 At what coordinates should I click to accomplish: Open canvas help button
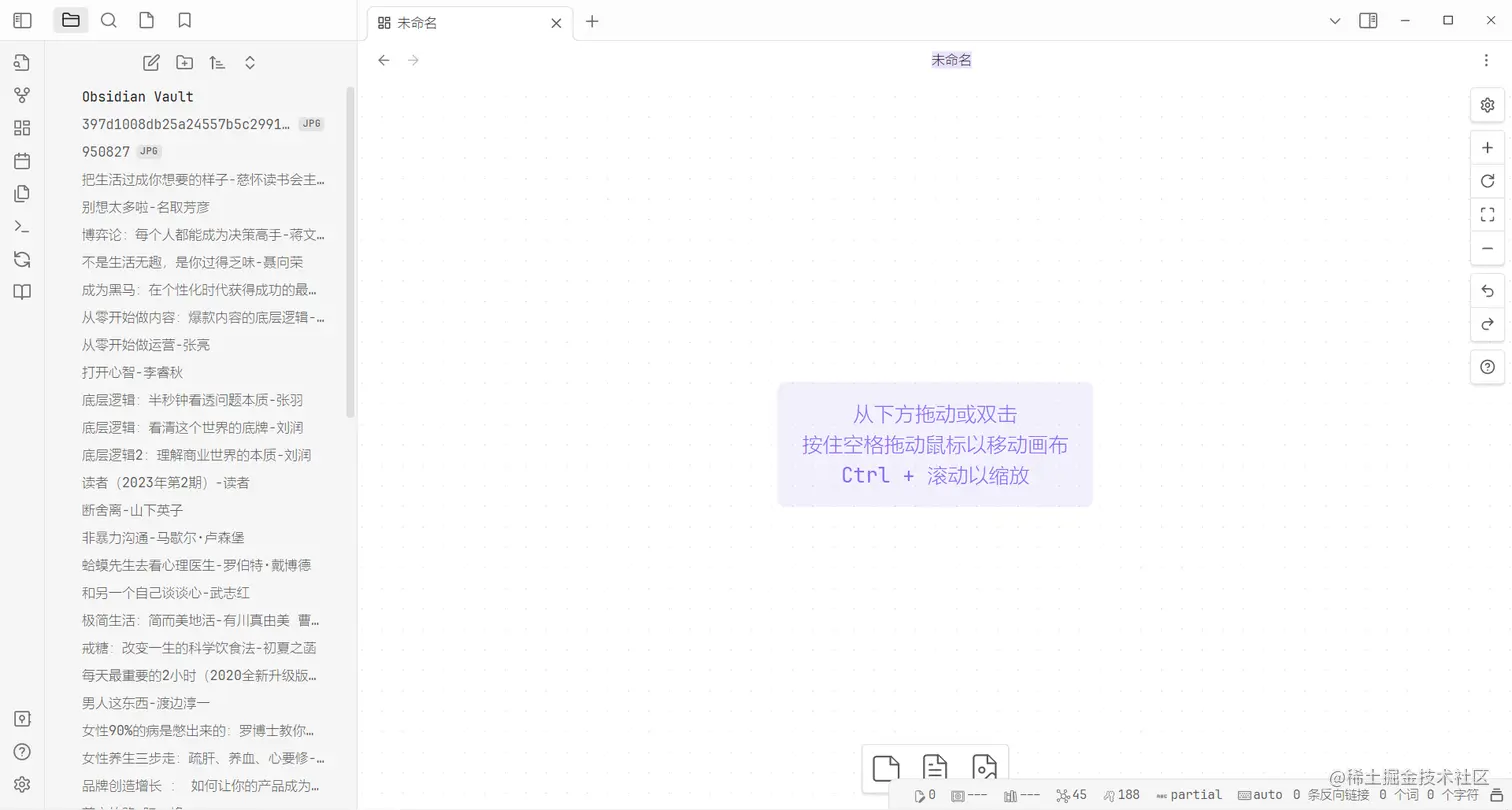pos(1487,367)
